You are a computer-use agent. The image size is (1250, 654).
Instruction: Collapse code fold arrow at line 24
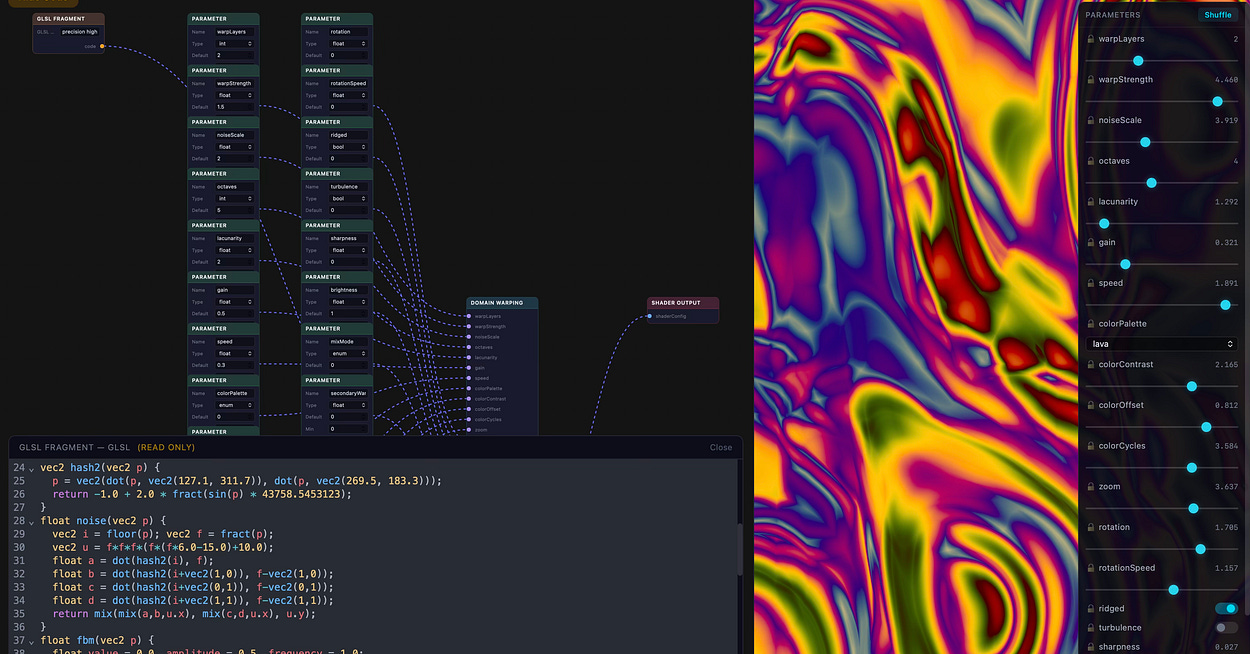tap(31, 468)
